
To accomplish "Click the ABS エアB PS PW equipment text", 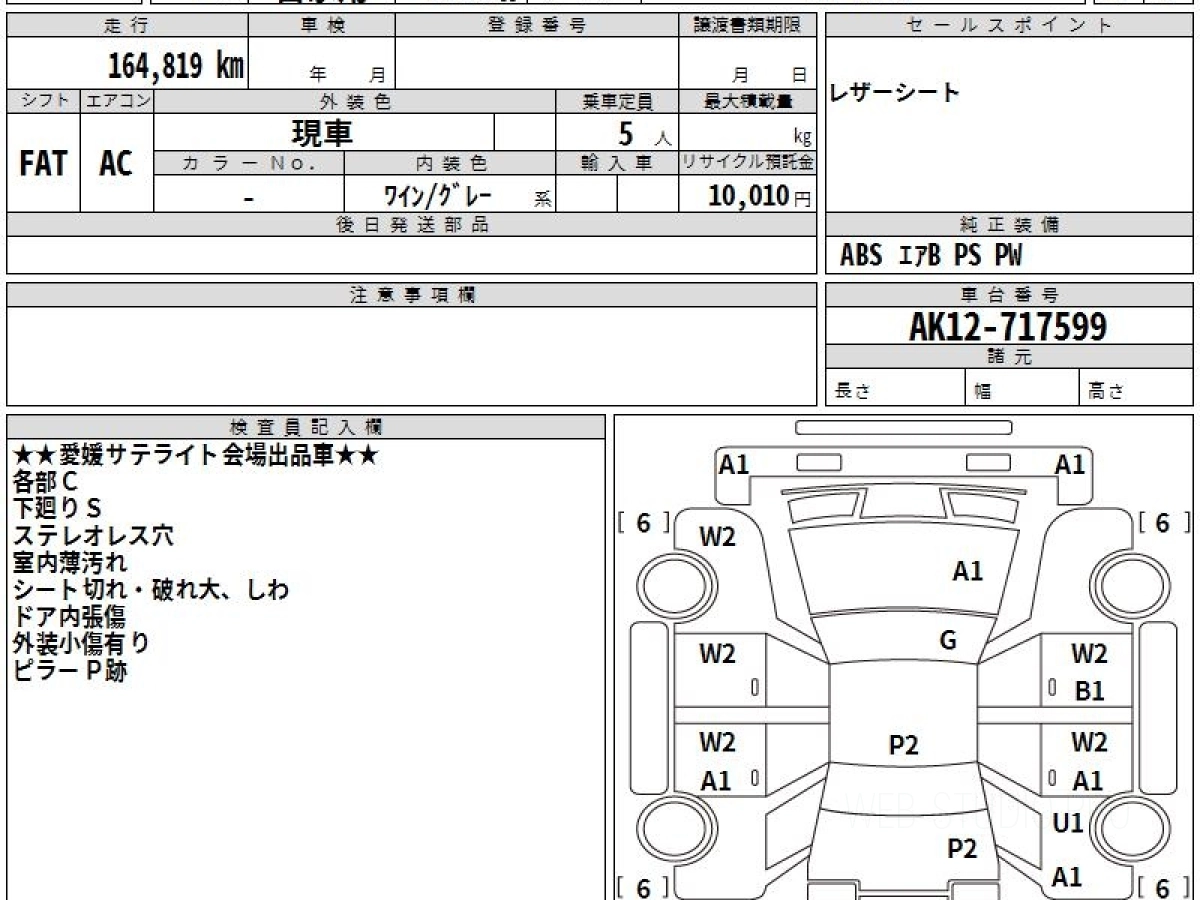I will click(x=931, y=256).
